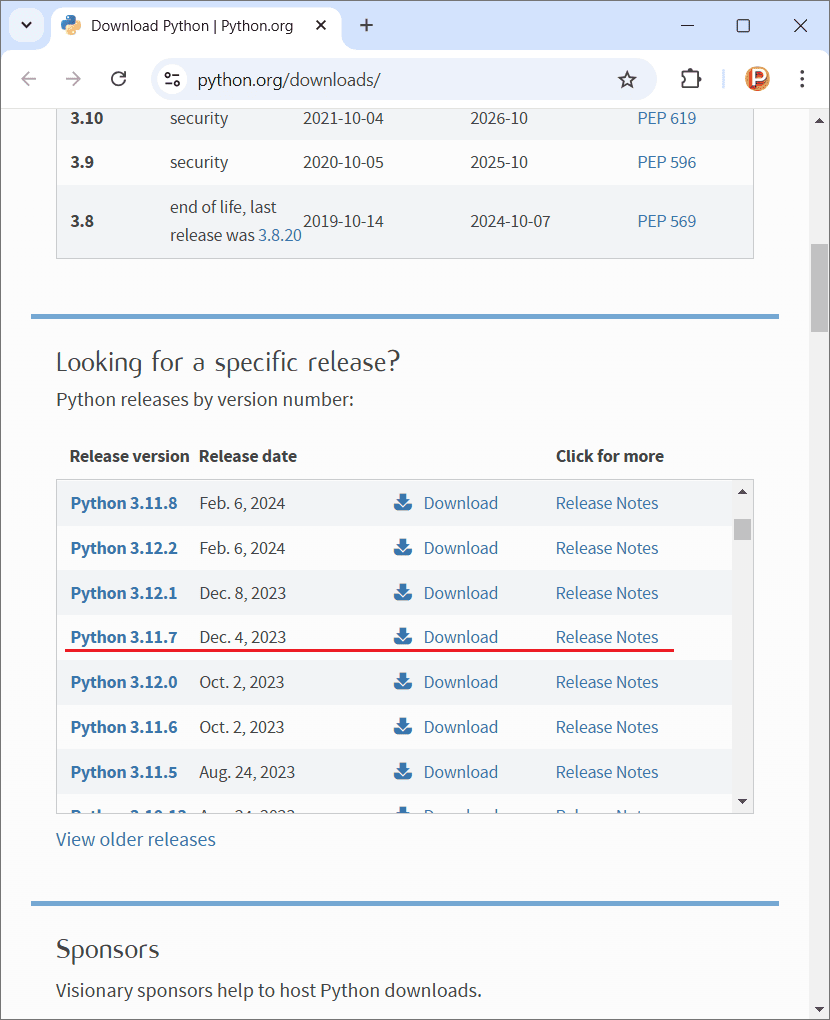Open Release Notes for Python 3.12.1
Image resolution: width=830 pixels, height=1020 pixels.
[607, 593]
